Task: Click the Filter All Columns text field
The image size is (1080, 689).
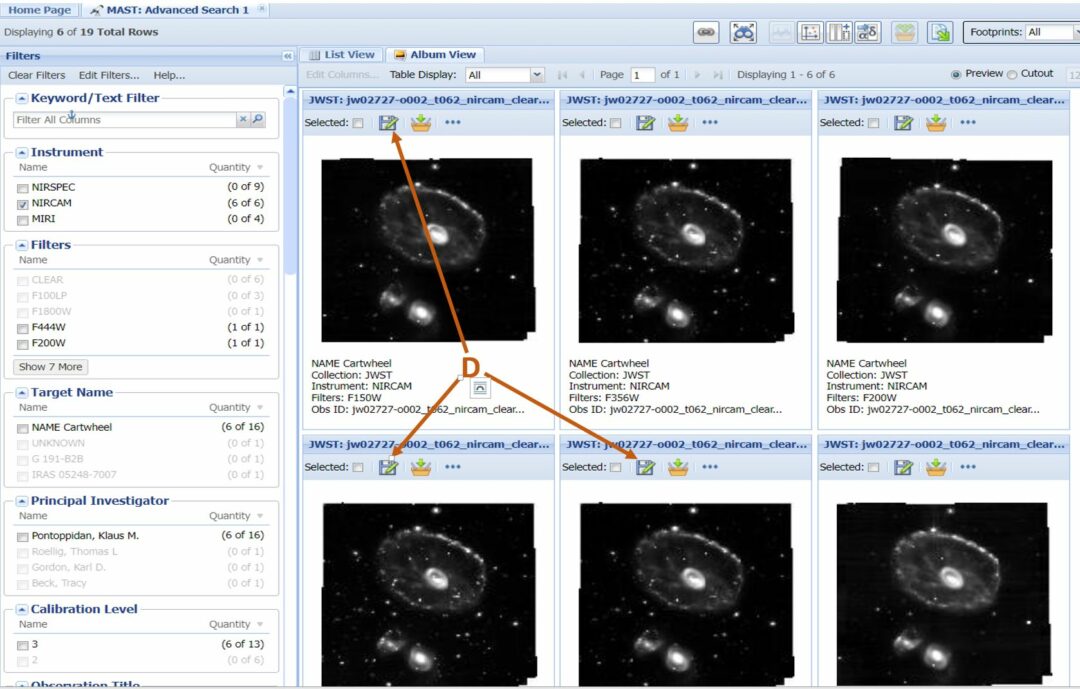Action: 124,120
